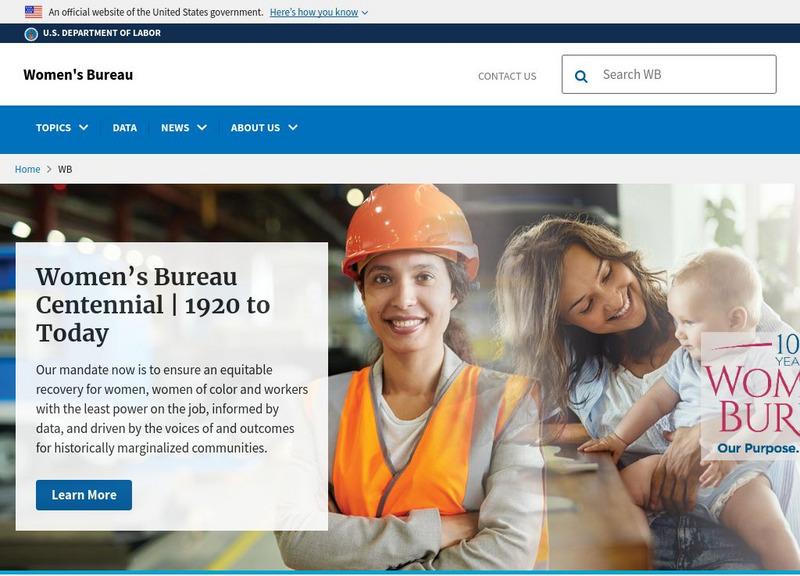The height and width of the screenshot is (576, 800).
Task: Open the About Us menu
Action: [x=255, y=128]
